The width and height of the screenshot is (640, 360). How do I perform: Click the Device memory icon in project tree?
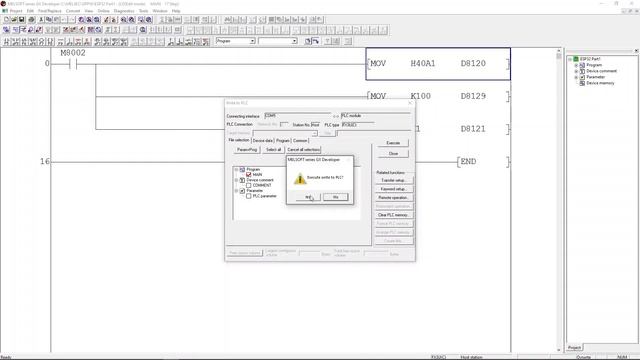(x=582, y=83)
